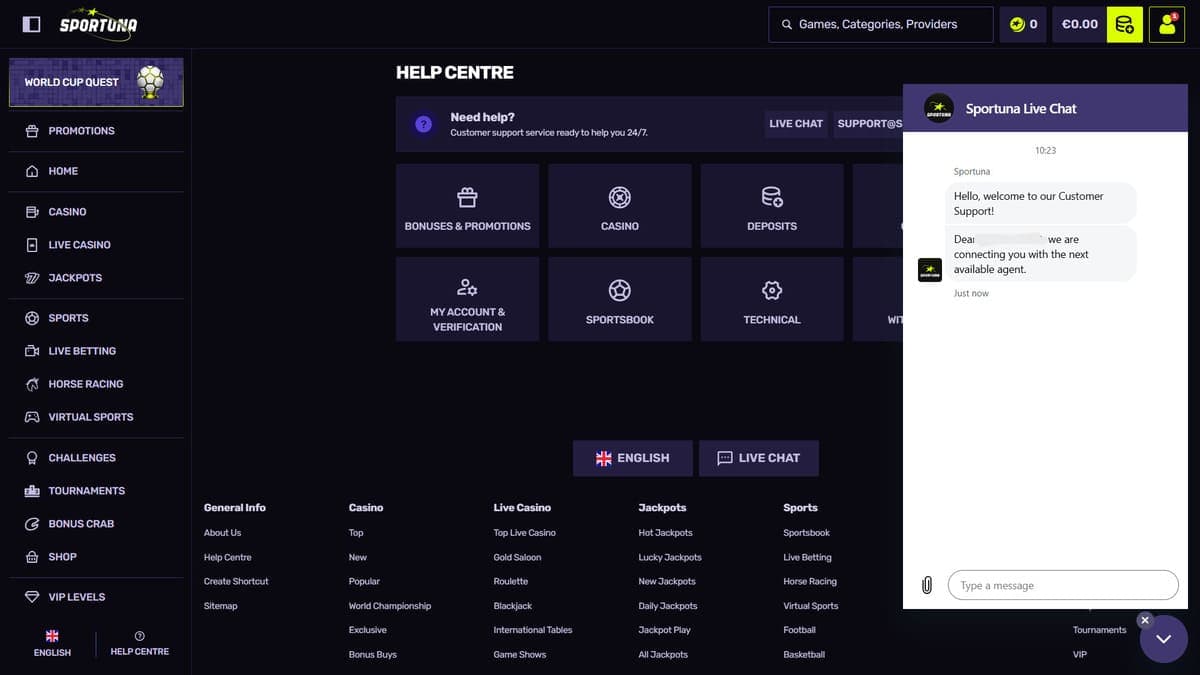Click the Games, Categories, Providers search field
This screenshot has width=1200, height=675.
pos(880,24)
